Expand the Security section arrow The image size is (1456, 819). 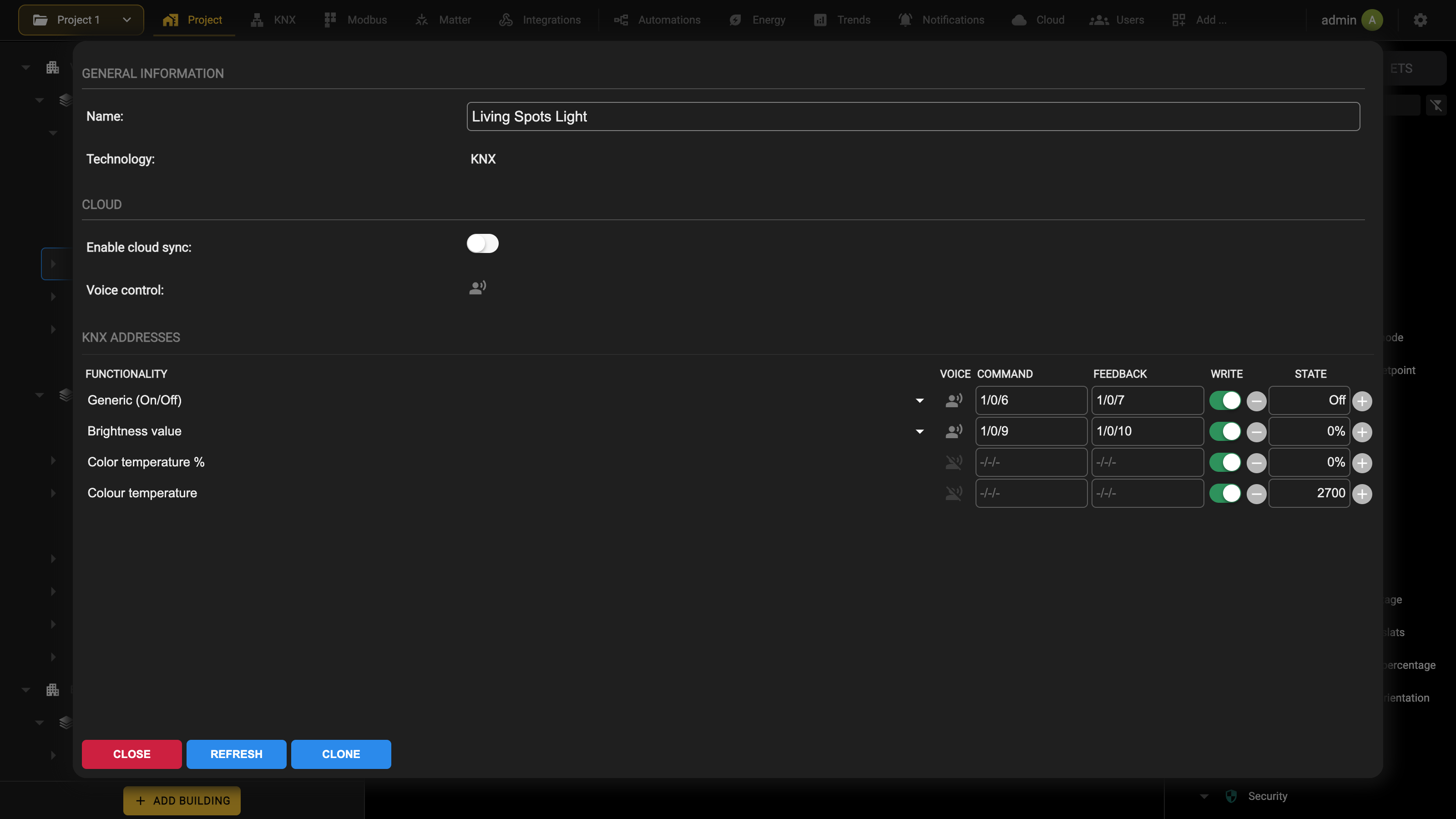click(x=1204, y=796)
